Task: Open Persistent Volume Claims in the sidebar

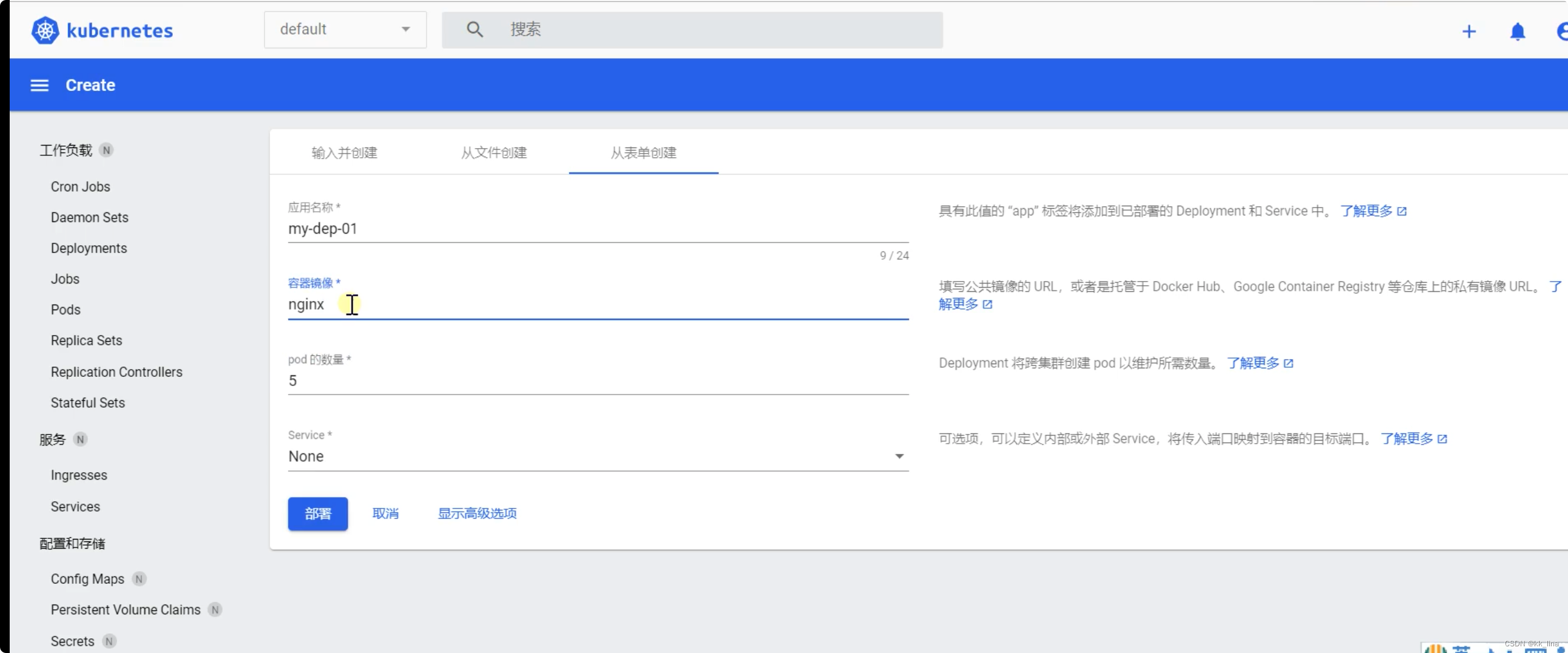Action: [x=126, y=609]
